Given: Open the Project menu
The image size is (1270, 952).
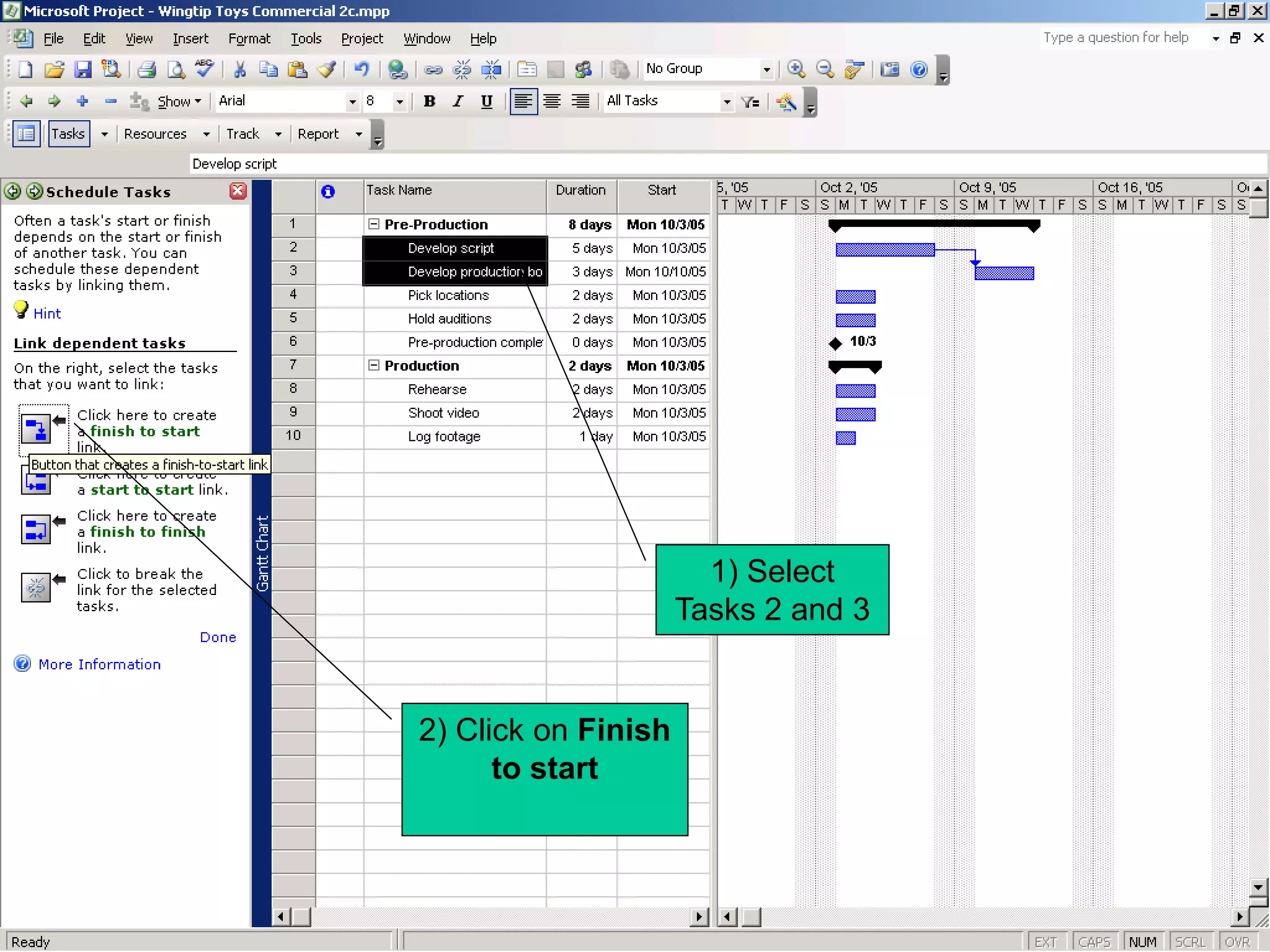Looking at the screenshot, I should click(x=362, y=38).
